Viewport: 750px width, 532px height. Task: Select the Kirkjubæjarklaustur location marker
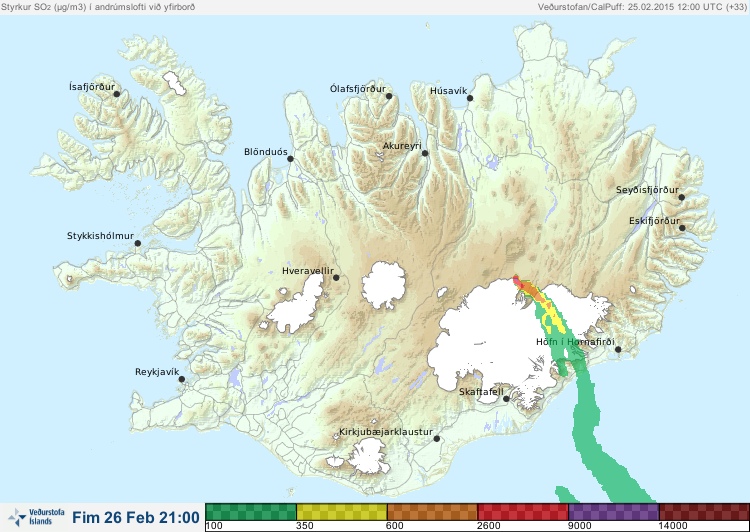(437, 439)
